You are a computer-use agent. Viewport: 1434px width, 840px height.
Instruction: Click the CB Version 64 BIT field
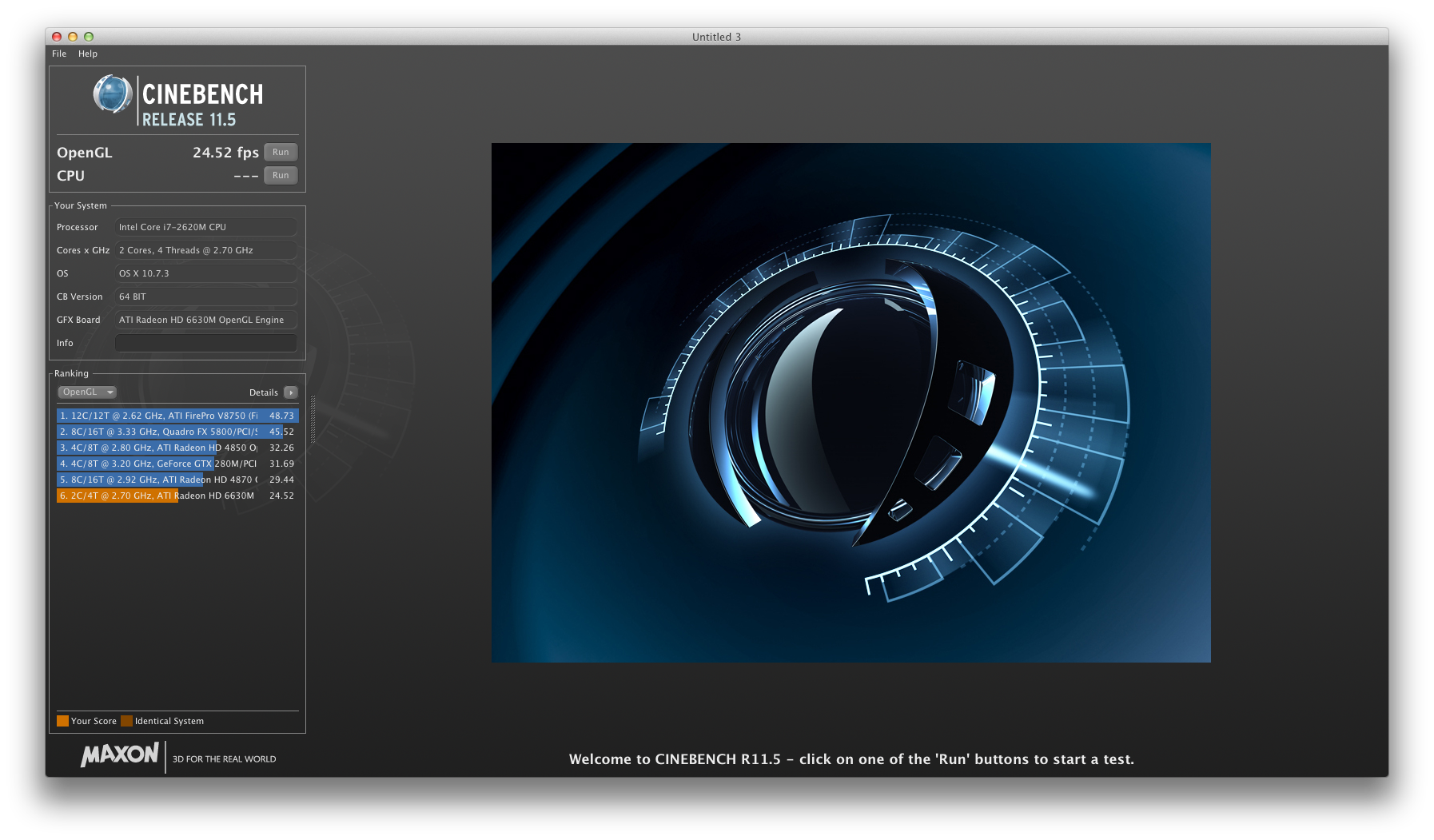click(x=206, y=297)
